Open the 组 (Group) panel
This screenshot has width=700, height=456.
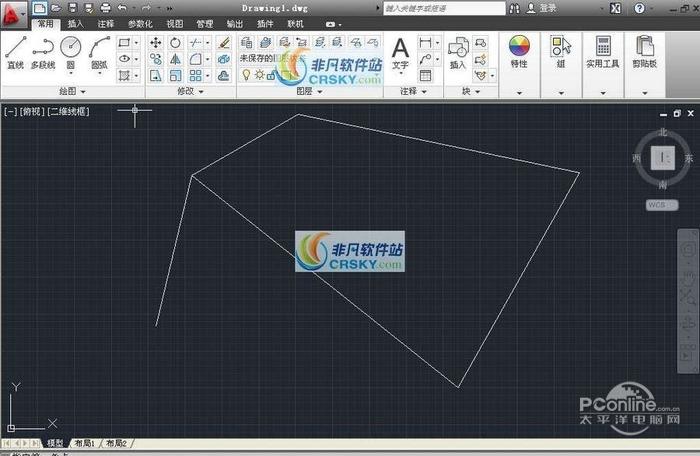coord(561,51)
